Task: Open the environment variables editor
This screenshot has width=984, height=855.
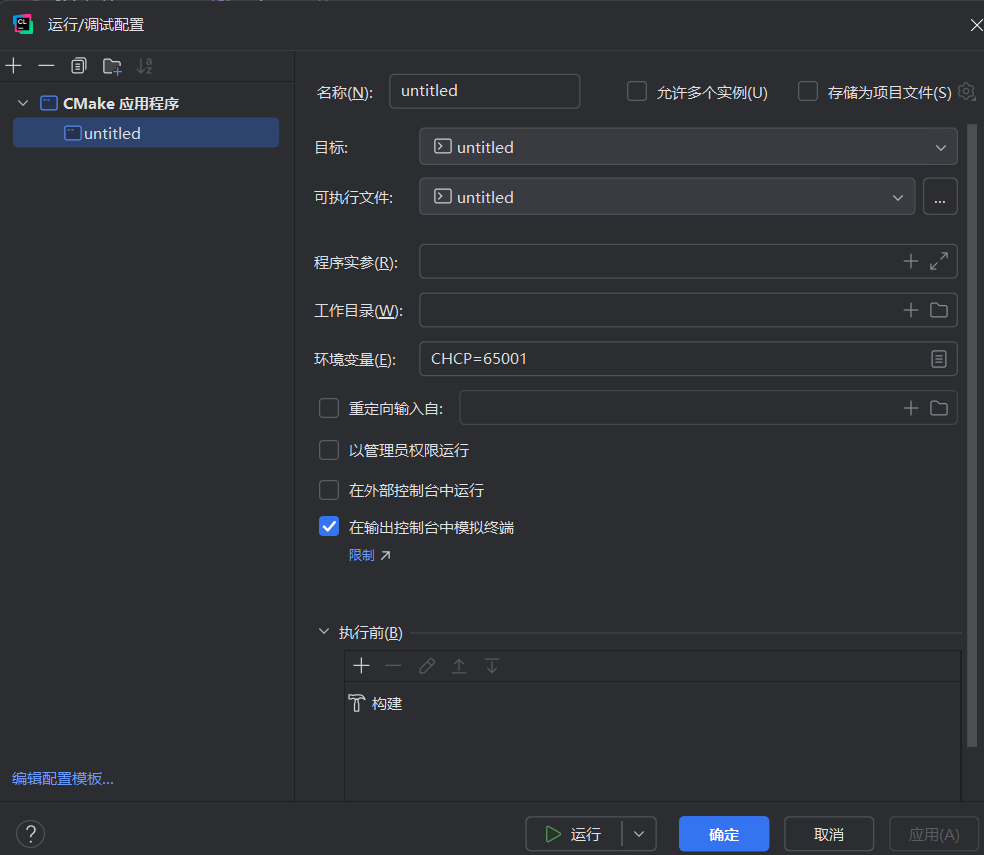Action: pos(938,358)
